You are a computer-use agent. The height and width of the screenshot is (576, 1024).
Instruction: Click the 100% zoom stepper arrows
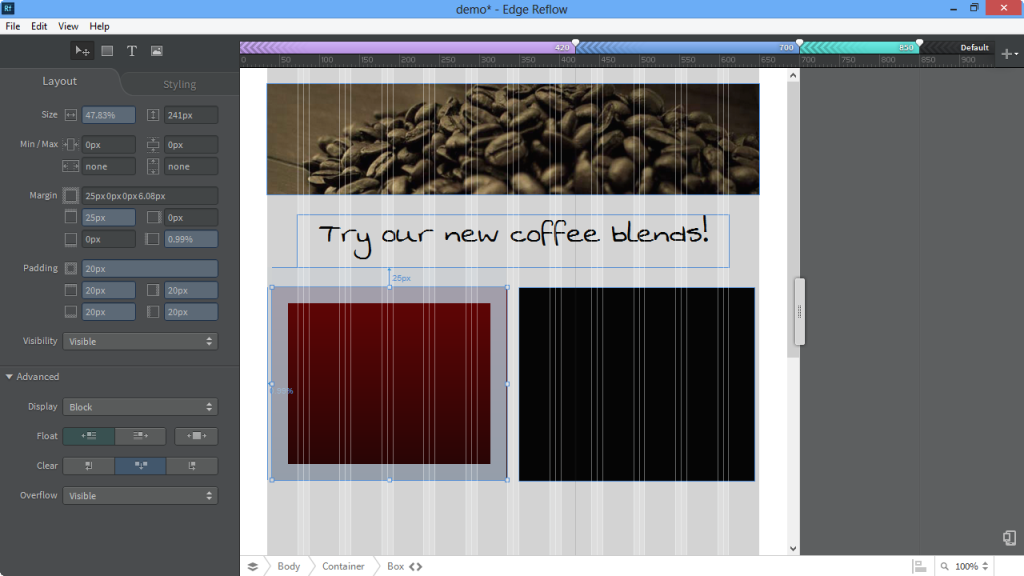985,566
